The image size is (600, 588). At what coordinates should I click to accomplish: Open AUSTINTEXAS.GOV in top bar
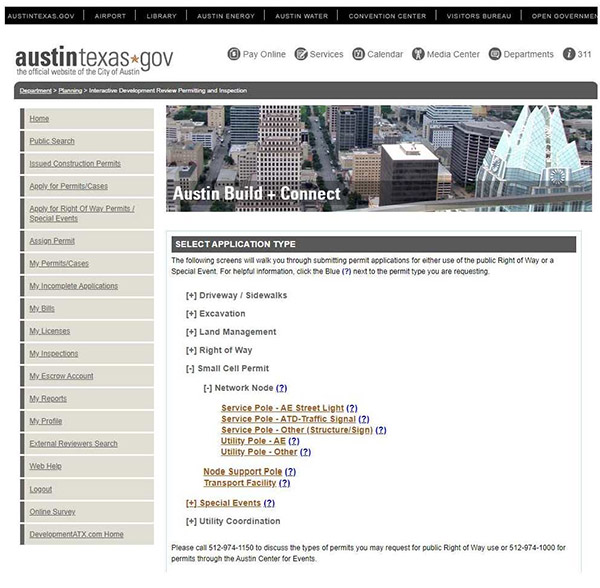click(41, 16)
